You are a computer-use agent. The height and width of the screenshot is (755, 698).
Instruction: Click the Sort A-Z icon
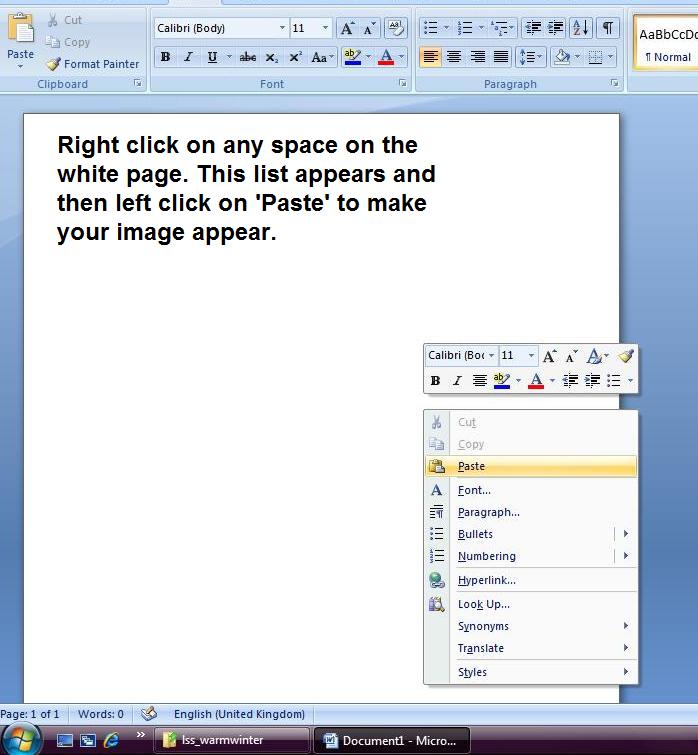click(581, 28)
